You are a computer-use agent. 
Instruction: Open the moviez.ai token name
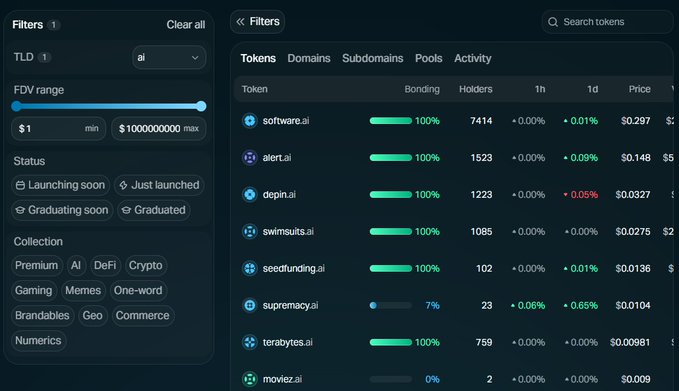282,379
